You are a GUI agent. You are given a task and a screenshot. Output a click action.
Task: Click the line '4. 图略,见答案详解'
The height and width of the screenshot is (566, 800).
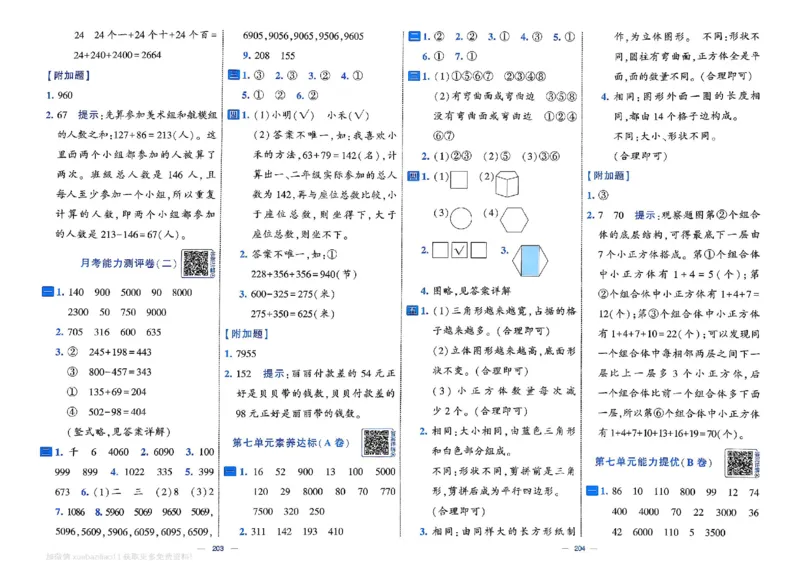pos(466,291)
